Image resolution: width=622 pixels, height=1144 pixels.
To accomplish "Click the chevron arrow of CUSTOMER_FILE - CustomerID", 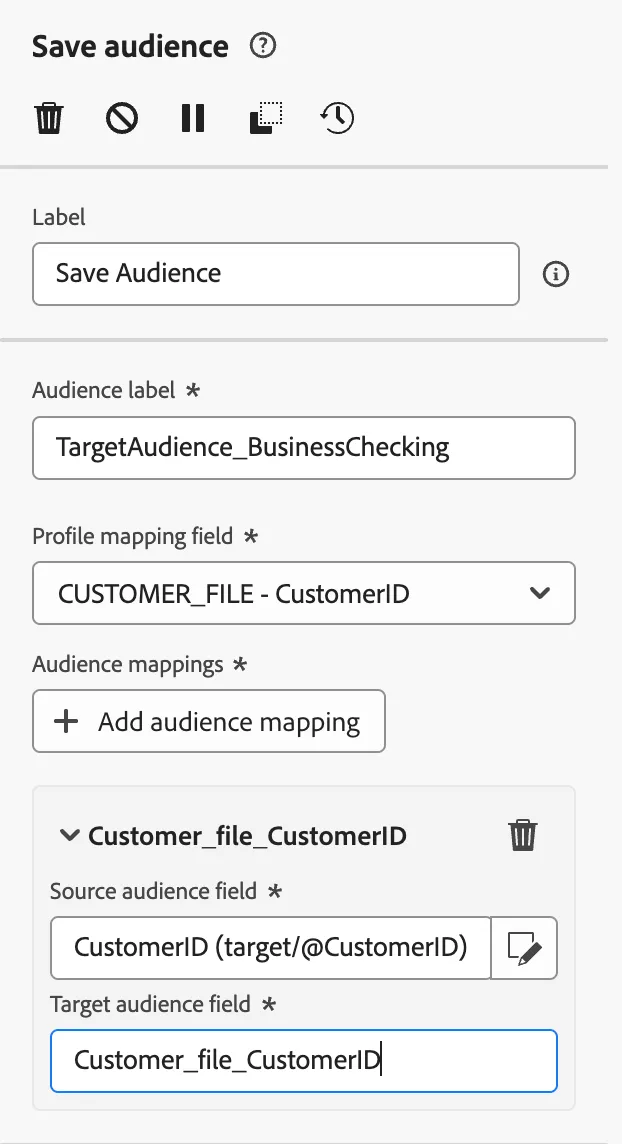I will pos(540,593).
